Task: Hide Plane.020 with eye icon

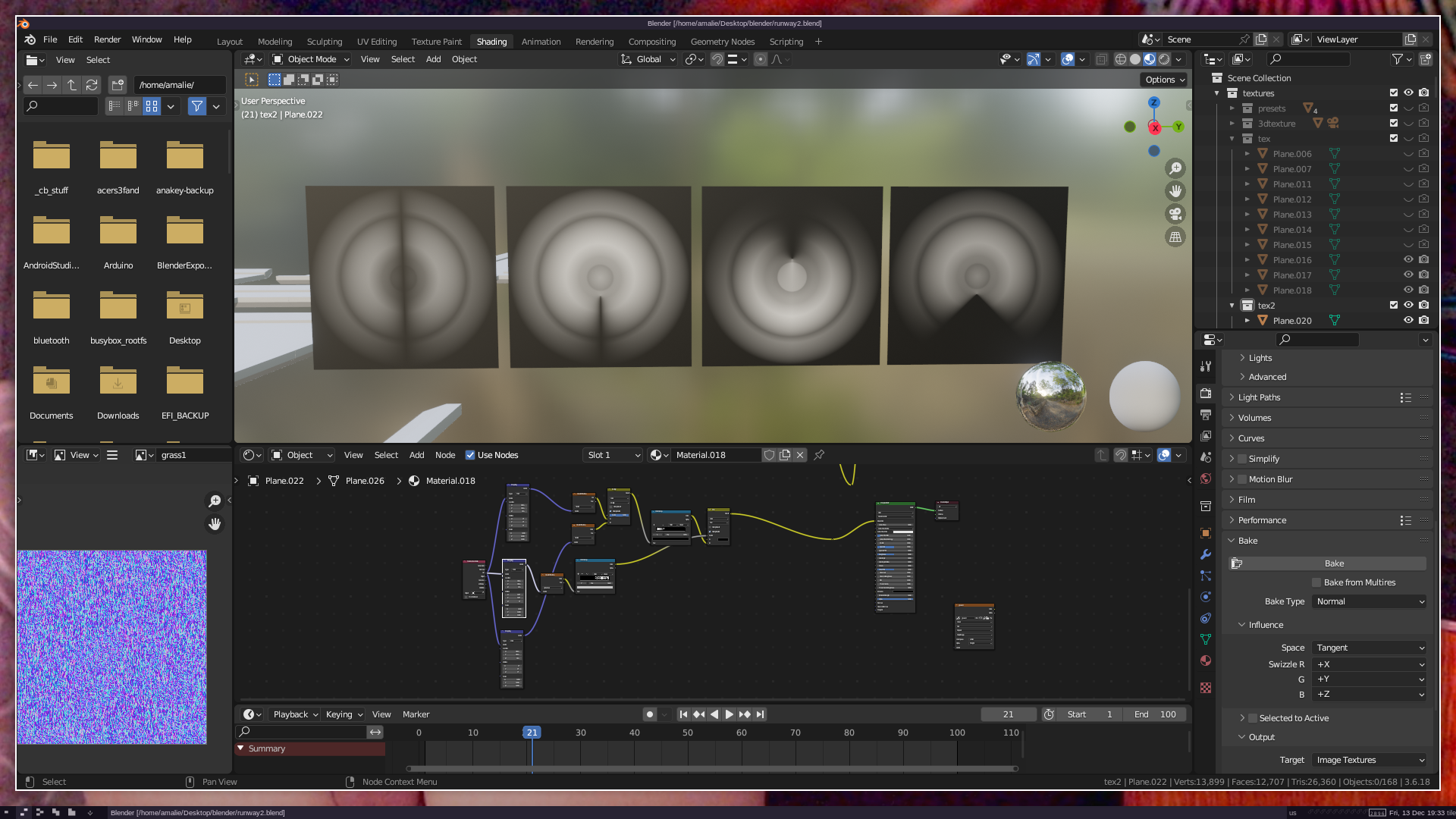Action: (1408, 320)
